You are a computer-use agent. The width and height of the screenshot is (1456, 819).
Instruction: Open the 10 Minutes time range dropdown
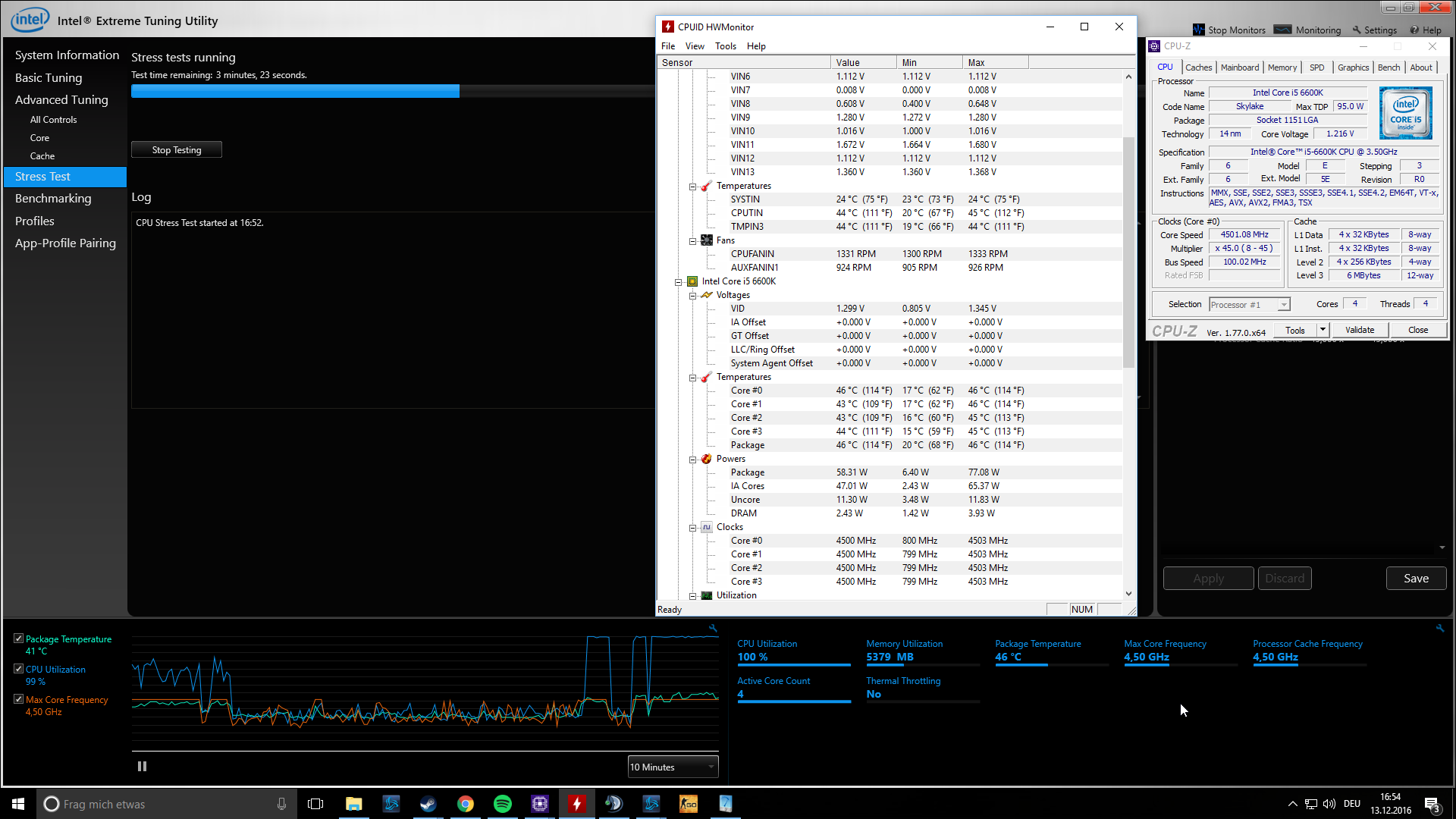[673, 767]
